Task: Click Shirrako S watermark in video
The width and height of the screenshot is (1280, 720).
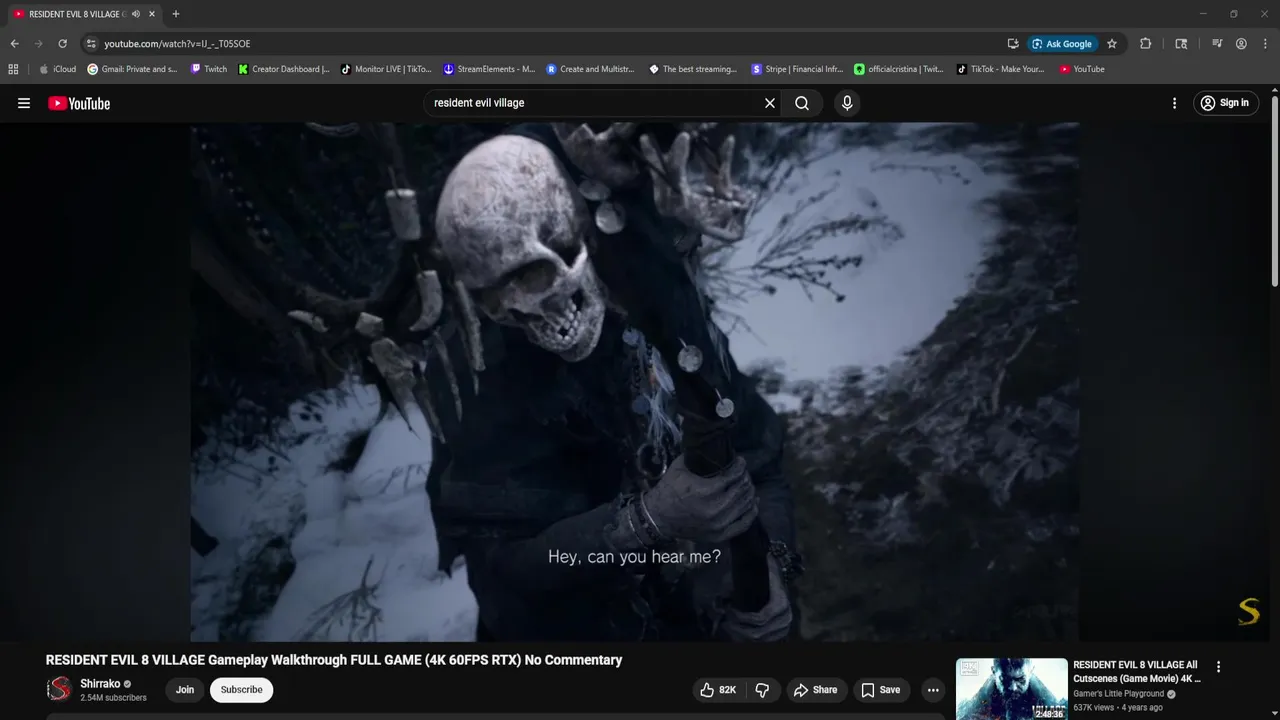Action: (1249, 611)
